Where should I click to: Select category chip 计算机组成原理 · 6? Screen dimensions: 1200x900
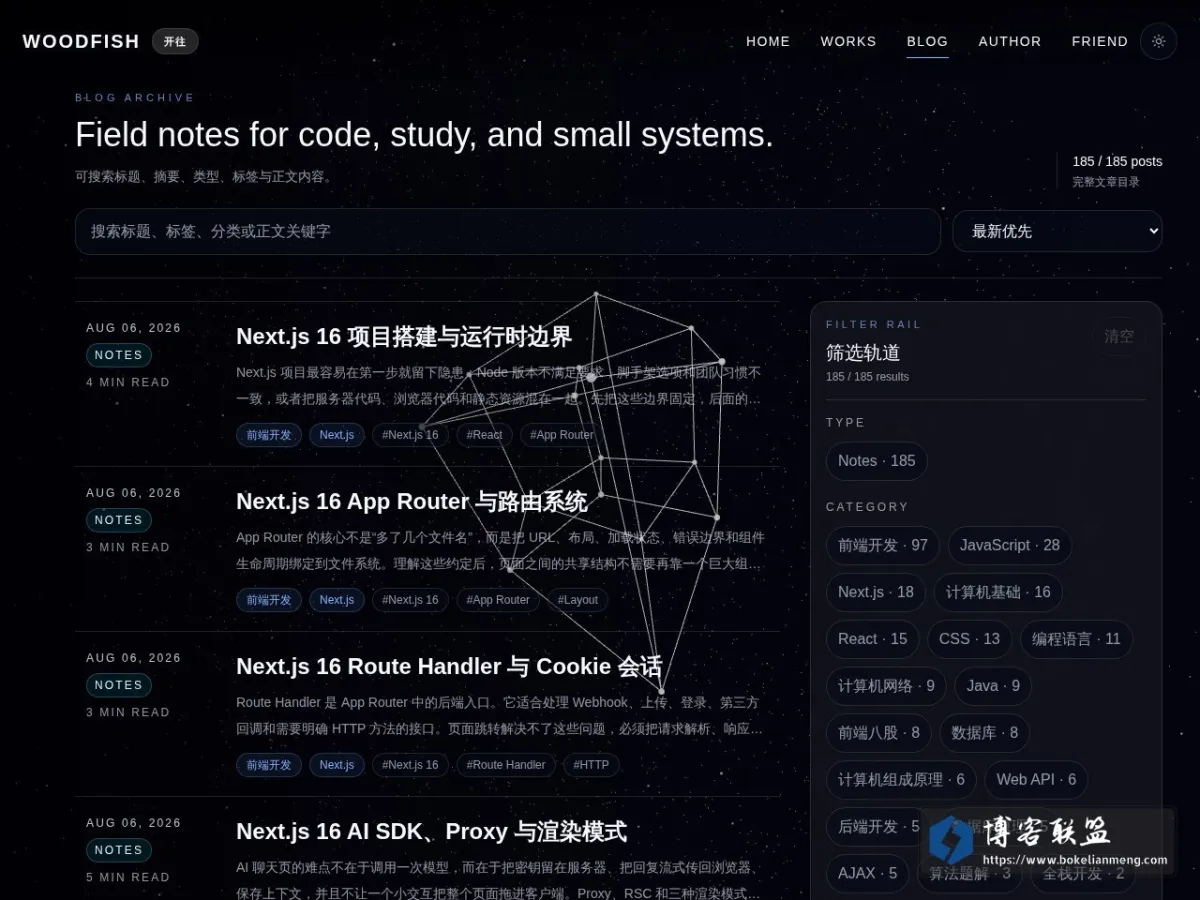click(901, 780)
